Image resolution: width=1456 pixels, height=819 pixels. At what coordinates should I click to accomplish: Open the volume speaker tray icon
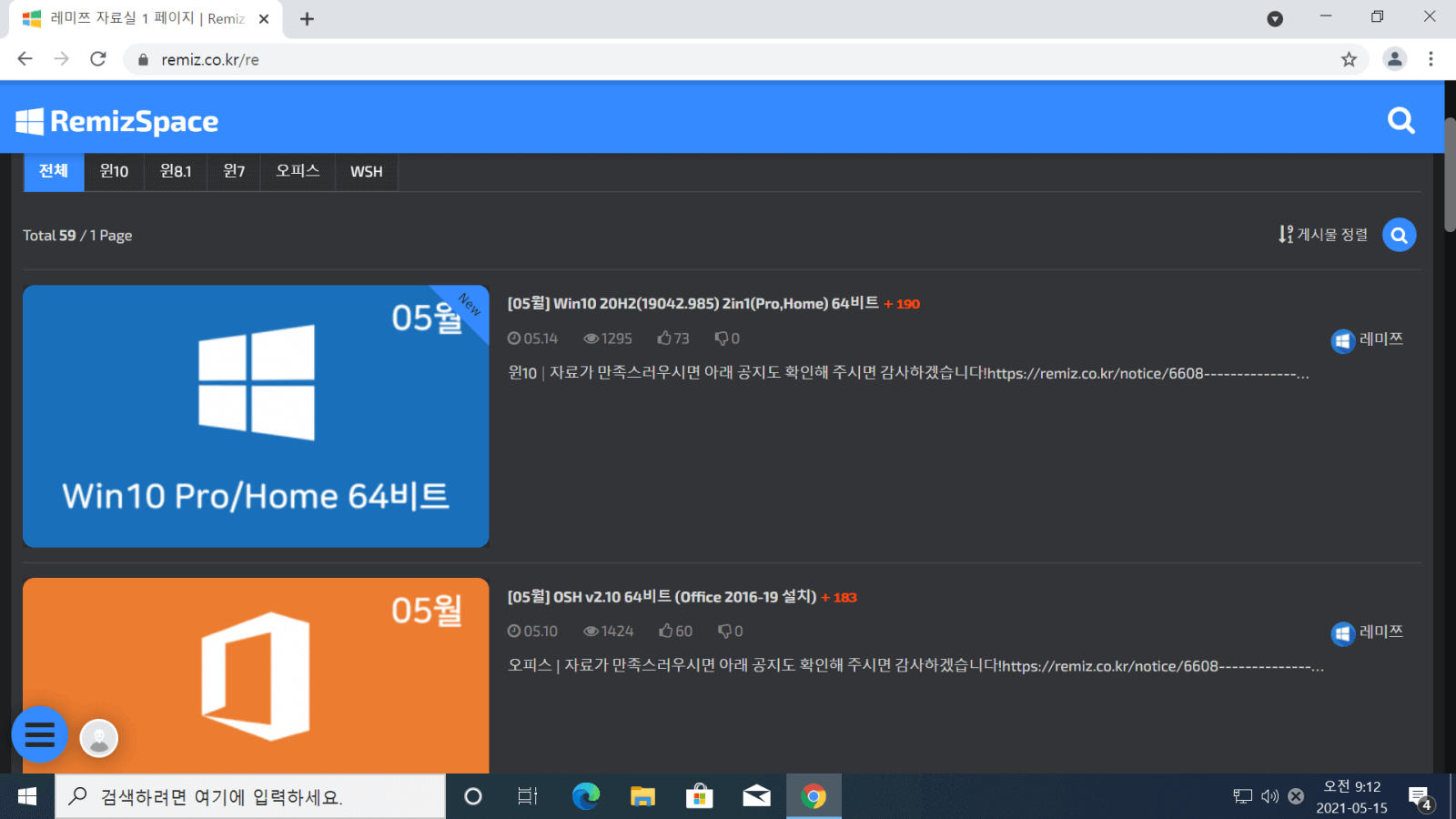(x=1269, y=796)
